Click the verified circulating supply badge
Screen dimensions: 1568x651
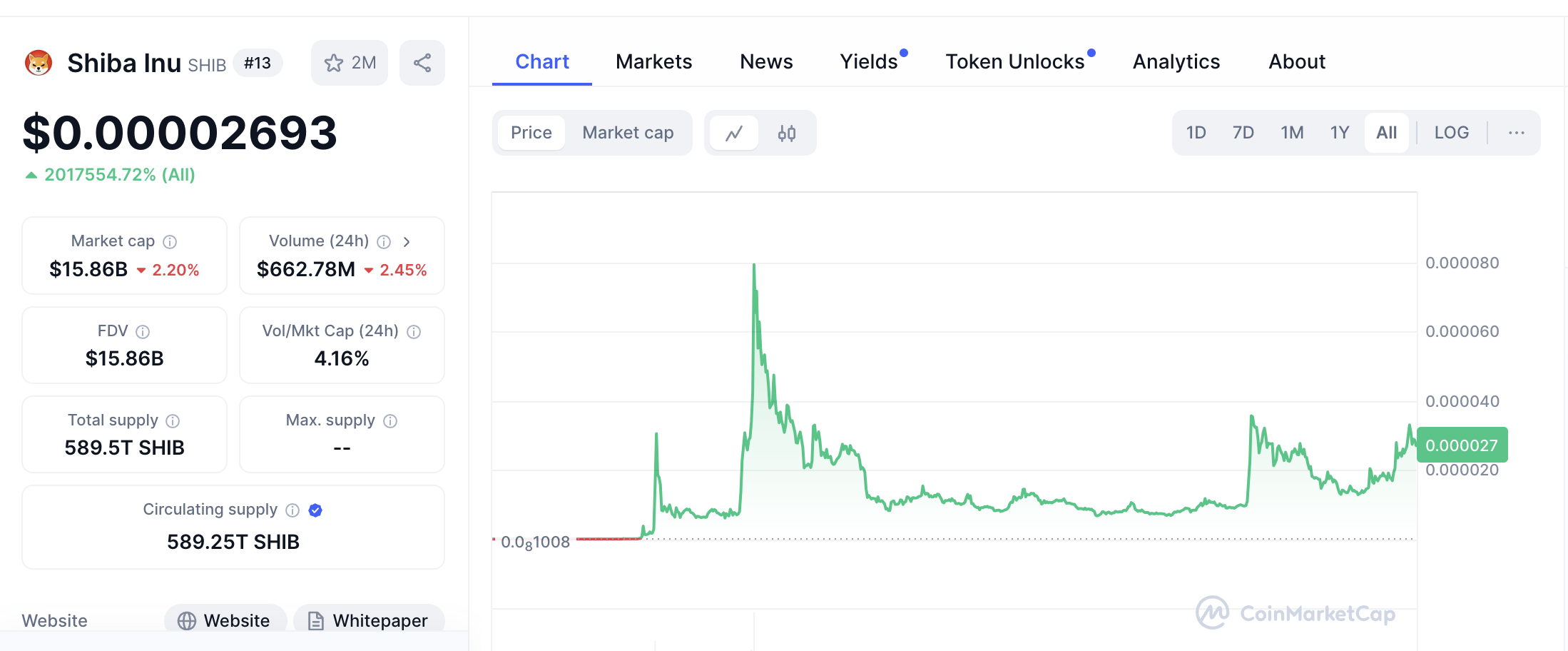point(315,510)
